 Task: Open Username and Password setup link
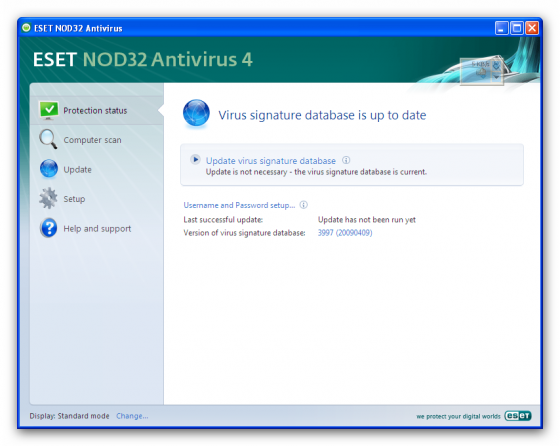(239, 205)
